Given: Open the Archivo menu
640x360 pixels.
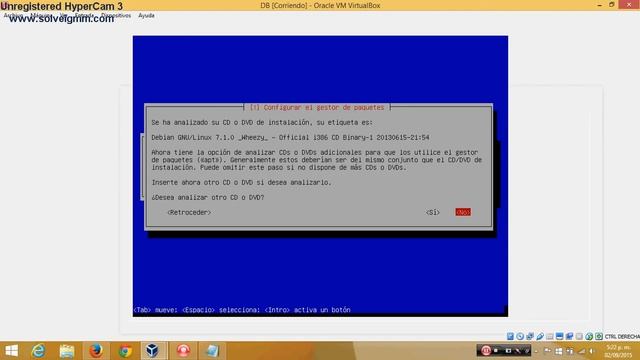Looking at the screenshot, I should point(13,16).
